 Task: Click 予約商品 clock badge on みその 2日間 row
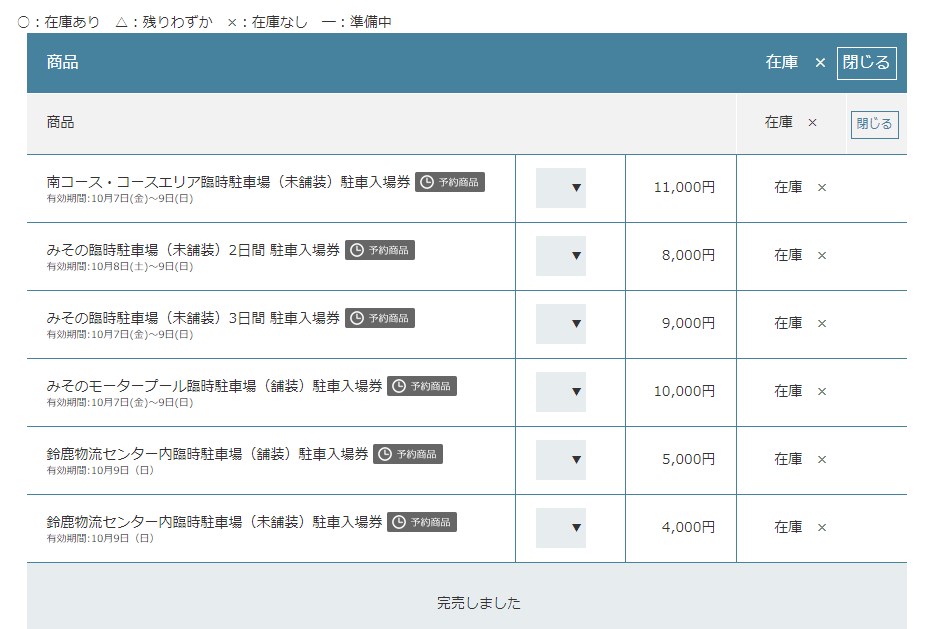pos(380,250)
